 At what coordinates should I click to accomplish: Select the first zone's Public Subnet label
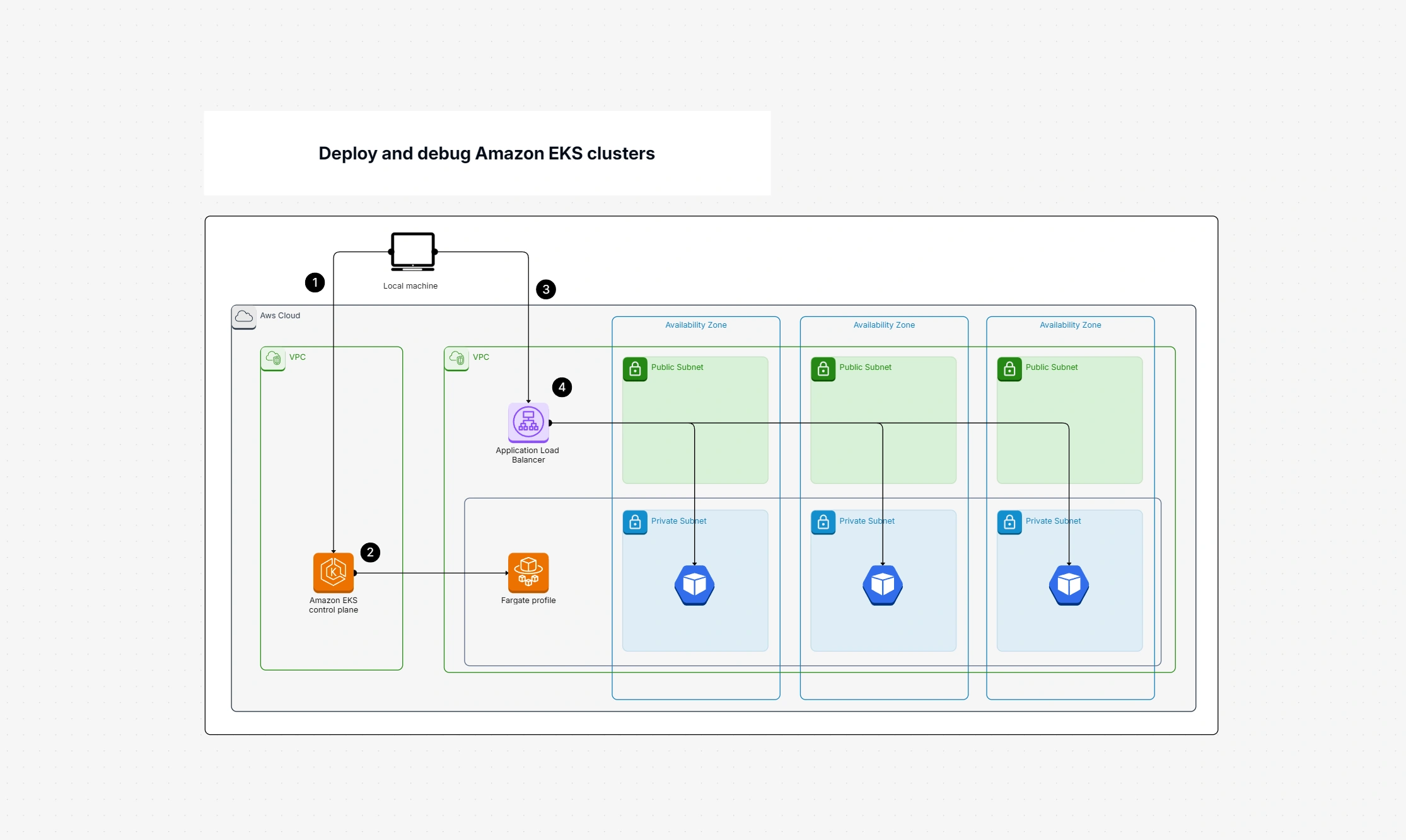[677, 367]
